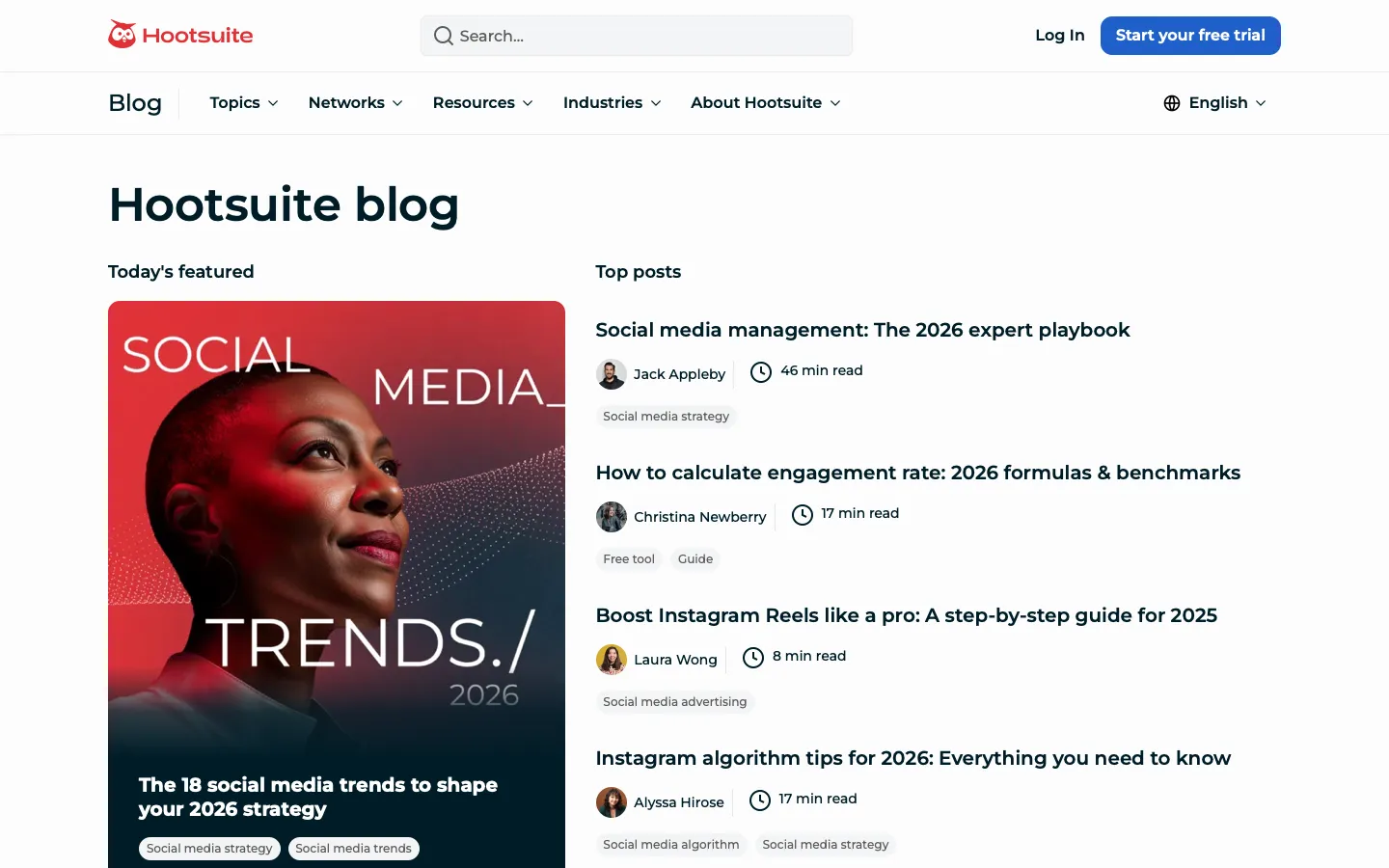This screenshot has height=868, width=1389.
Task: Click the 46 min read text
Action: pos(822,370)
